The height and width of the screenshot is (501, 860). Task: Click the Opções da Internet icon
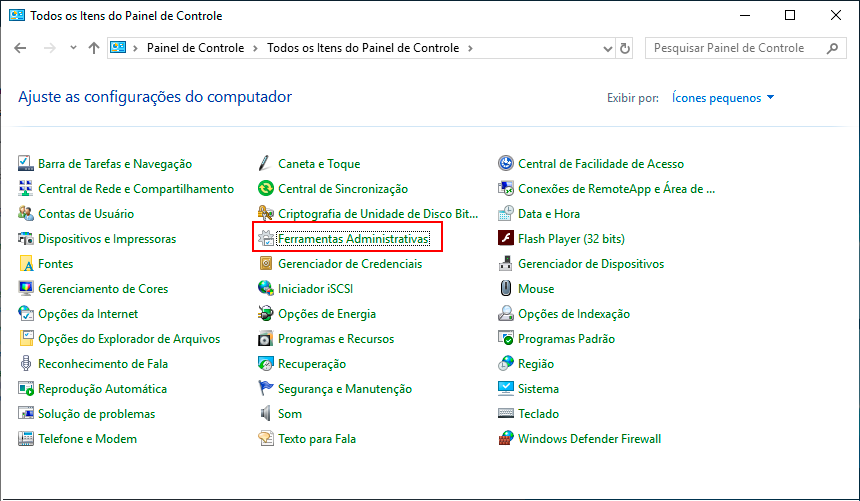[26, 314]
